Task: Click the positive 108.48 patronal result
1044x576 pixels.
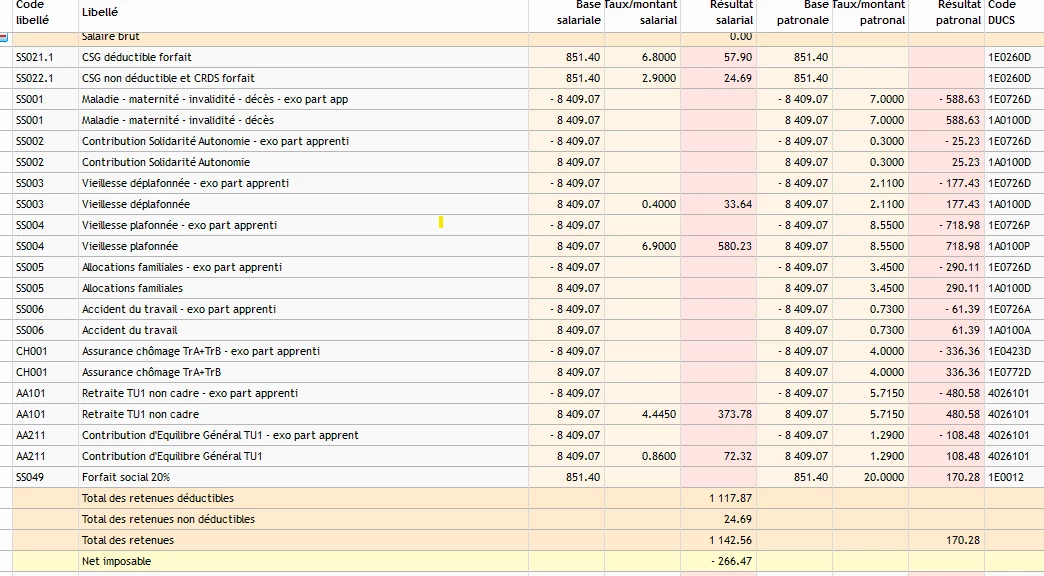Action: click(x=962, y=455)
